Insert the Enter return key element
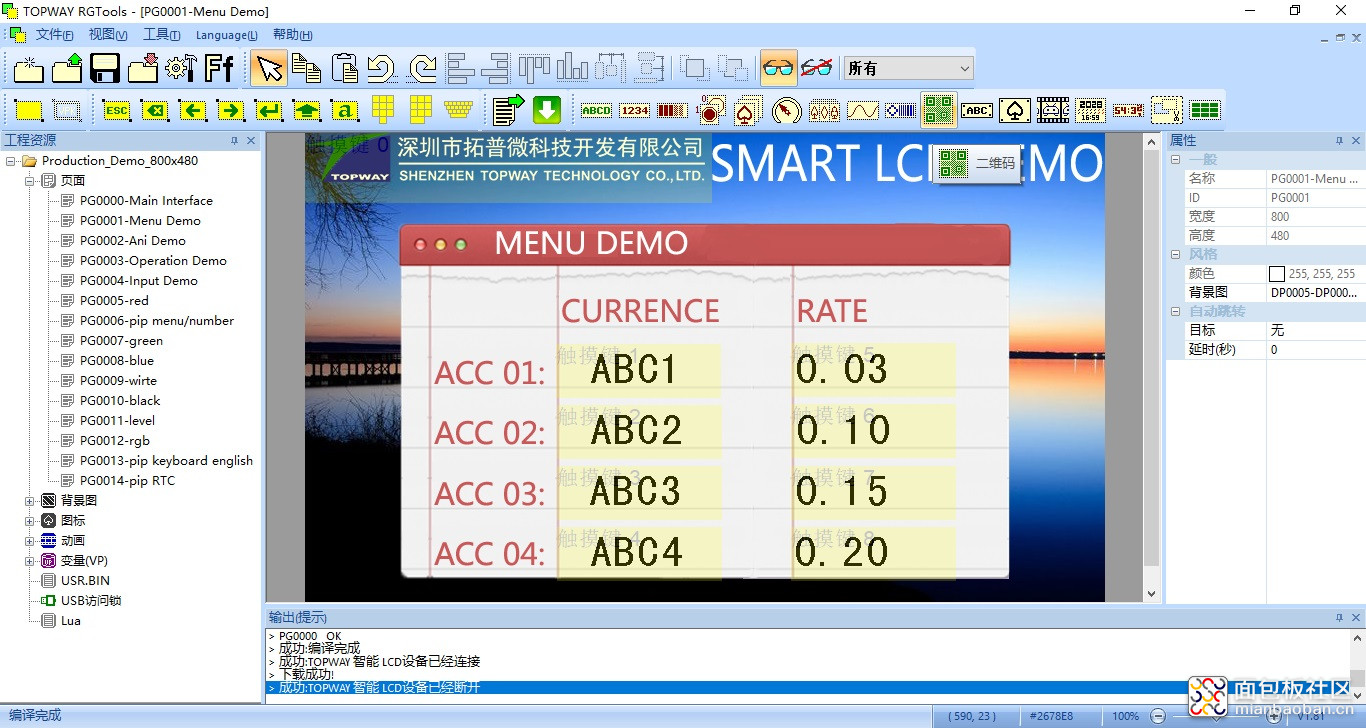The height and width of the screenshot is (728, 1366). (x=268, y=110)
